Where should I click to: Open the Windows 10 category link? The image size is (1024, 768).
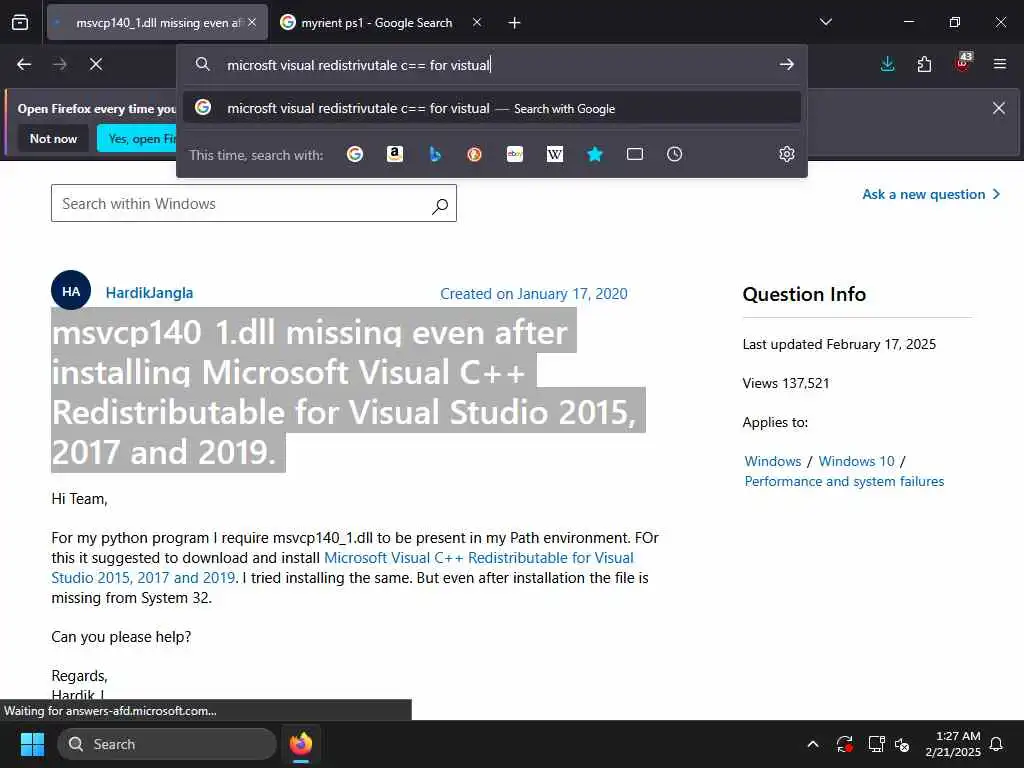tap(856, 461)
